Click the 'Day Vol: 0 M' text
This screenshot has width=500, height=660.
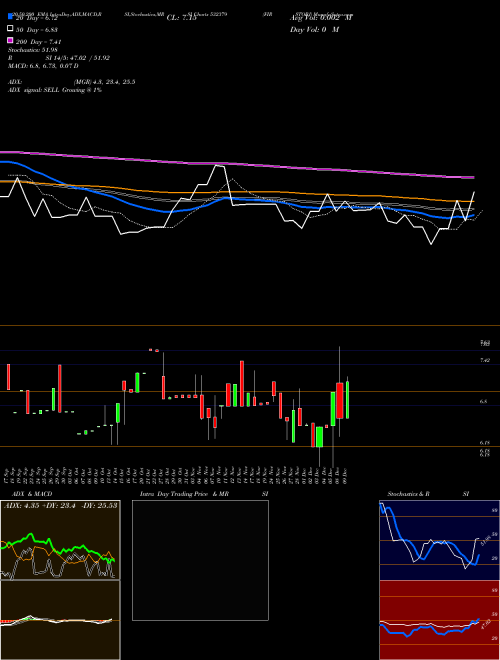(314, 29)
